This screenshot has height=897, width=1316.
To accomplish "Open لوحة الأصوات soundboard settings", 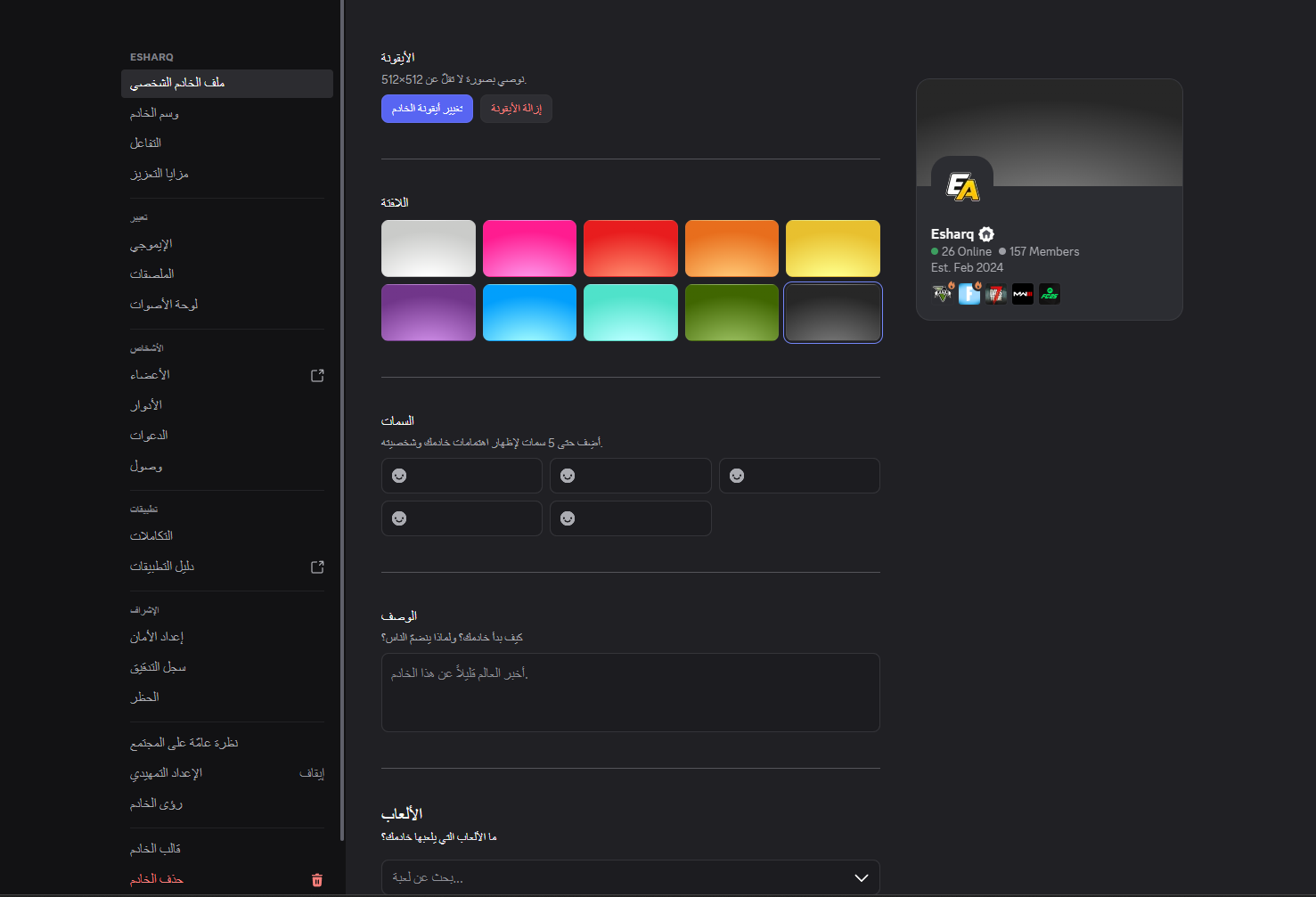I will point(227,305).
